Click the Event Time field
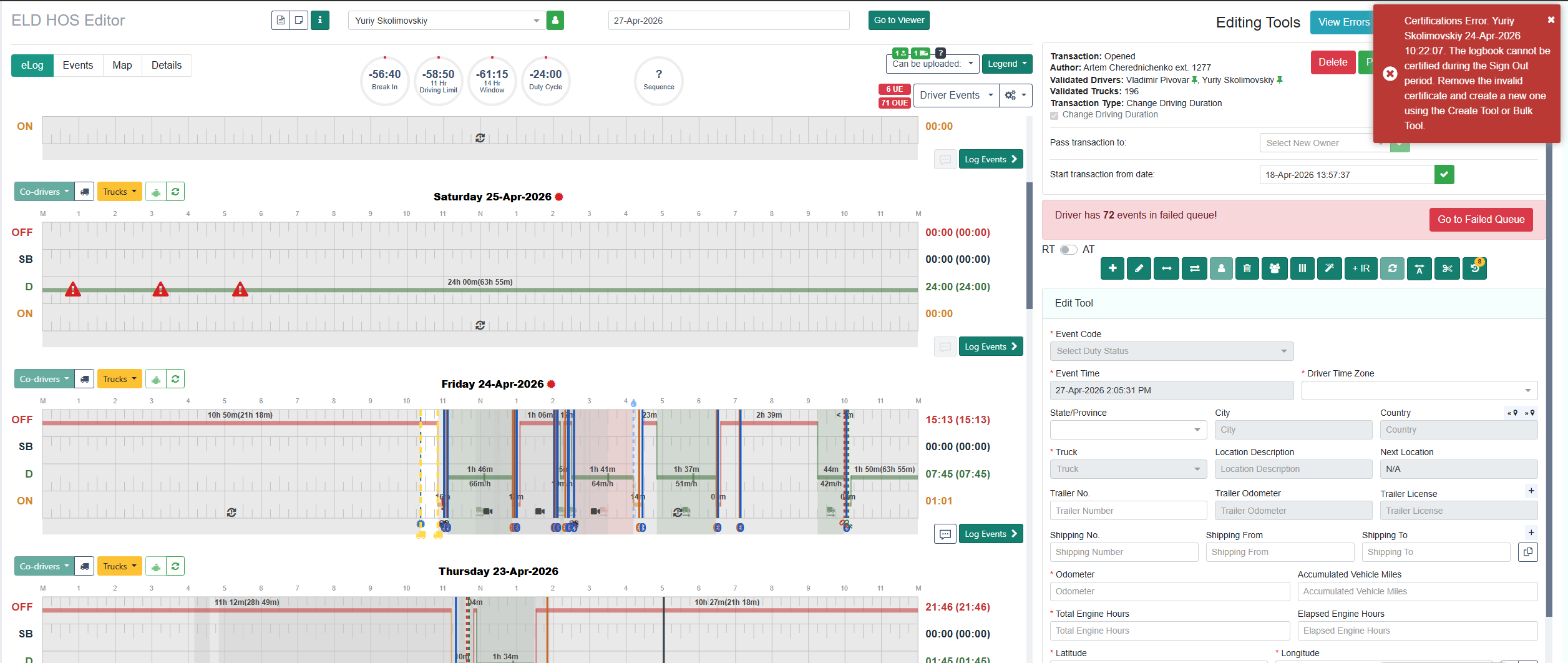The height and width of the screenshot is (663, 1568). [1172, 390]
